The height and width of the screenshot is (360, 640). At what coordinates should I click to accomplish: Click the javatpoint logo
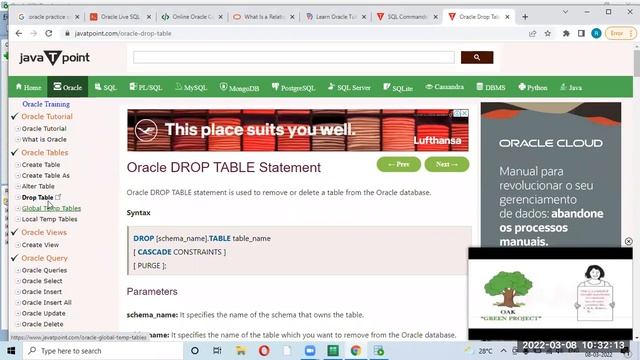pos(54,58)
